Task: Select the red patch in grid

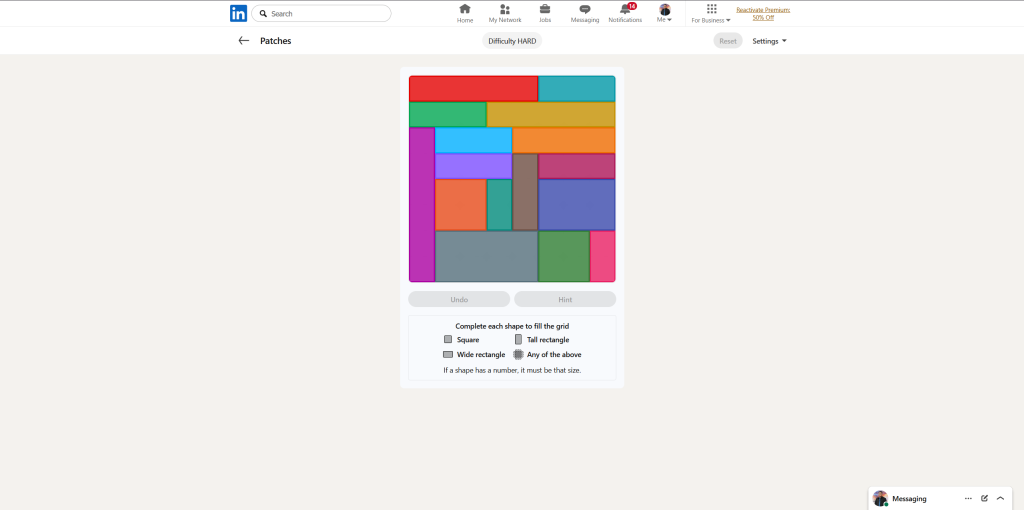Action: pos(473,89)
